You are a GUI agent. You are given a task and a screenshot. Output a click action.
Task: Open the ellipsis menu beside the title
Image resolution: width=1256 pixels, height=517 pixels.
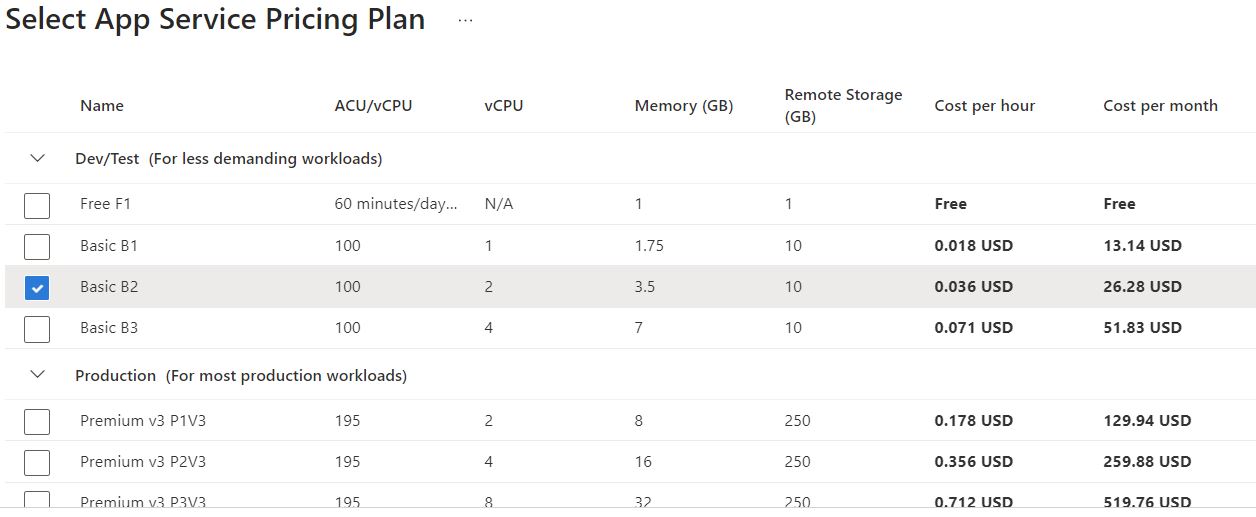[x=465, y=21]
